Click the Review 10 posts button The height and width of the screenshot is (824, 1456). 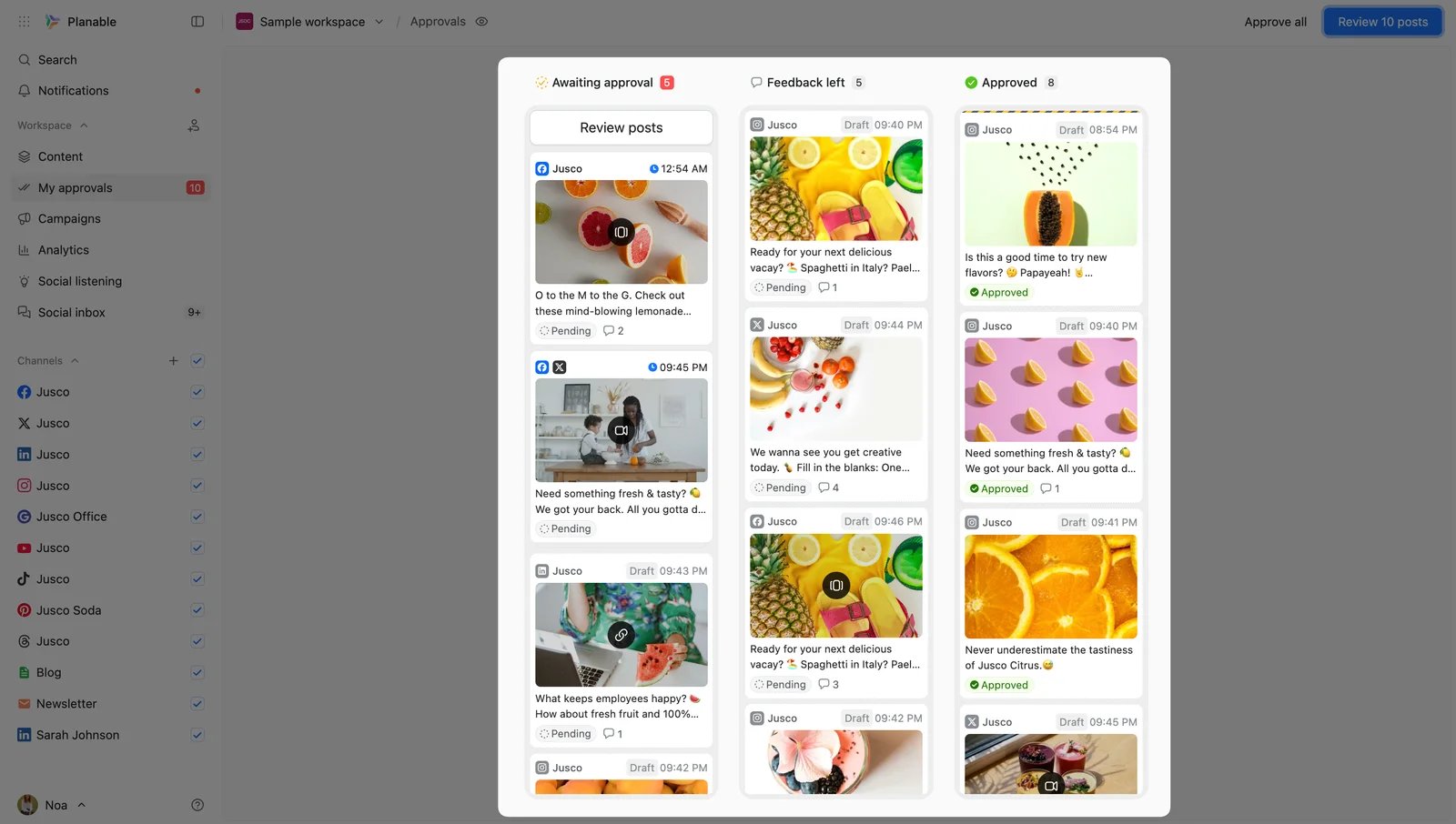pyautogui.click(x=1382, y=22)
